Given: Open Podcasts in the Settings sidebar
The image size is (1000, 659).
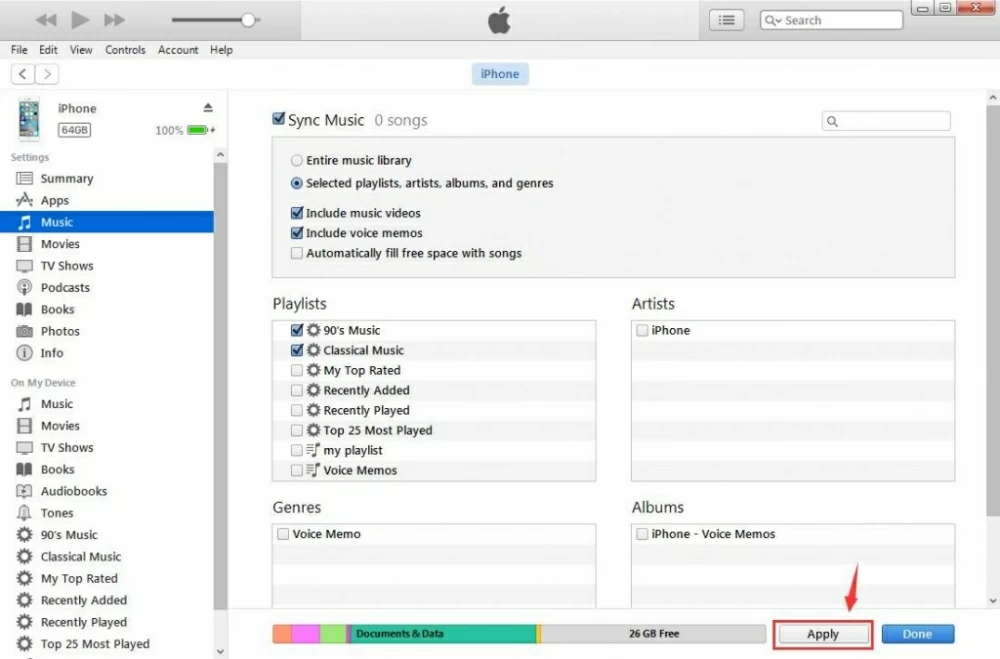Looking at the screenshot, I should coord(65,288).
